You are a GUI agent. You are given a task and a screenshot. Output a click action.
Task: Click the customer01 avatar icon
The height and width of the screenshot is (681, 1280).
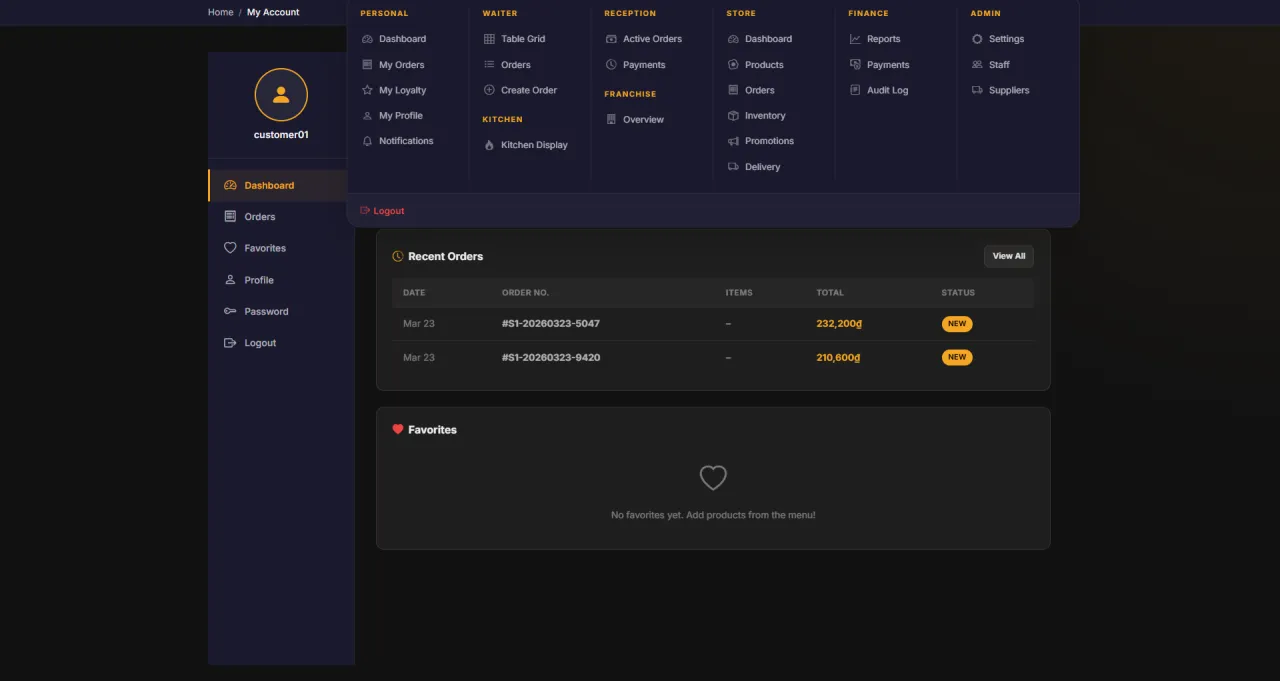point(281,95)
